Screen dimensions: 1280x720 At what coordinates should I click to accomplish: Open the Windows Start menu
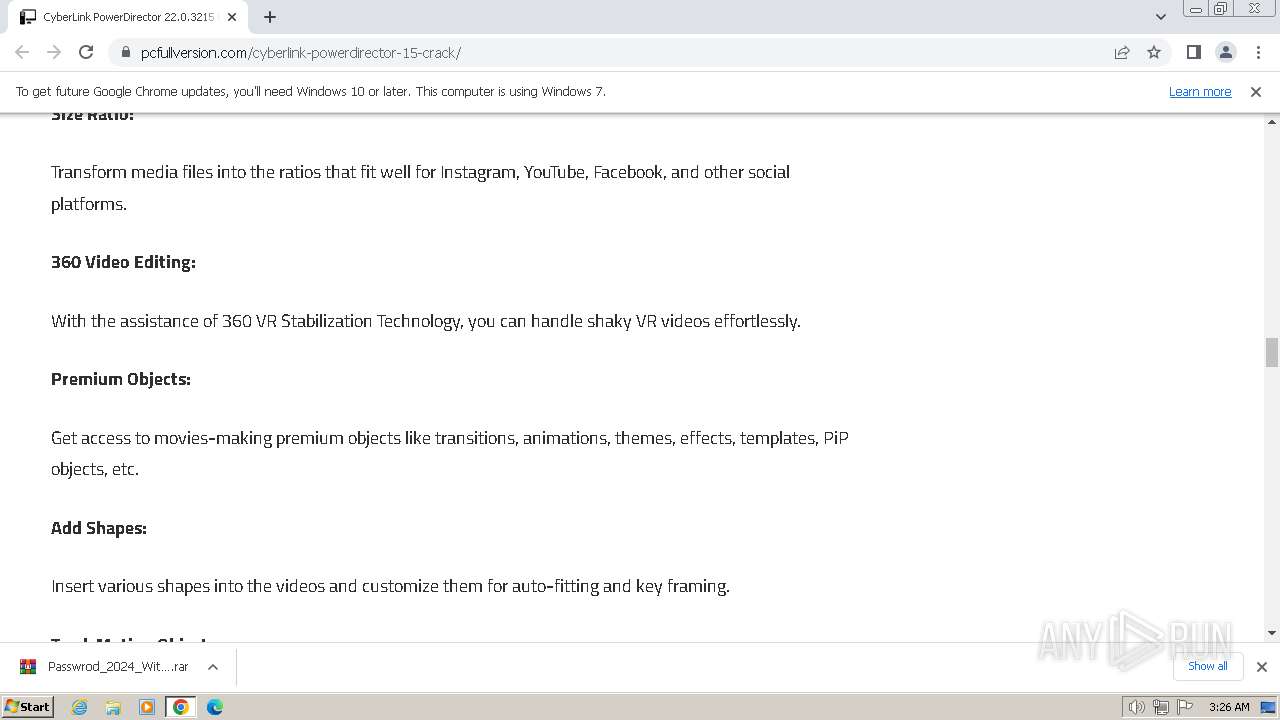point(28,707)
